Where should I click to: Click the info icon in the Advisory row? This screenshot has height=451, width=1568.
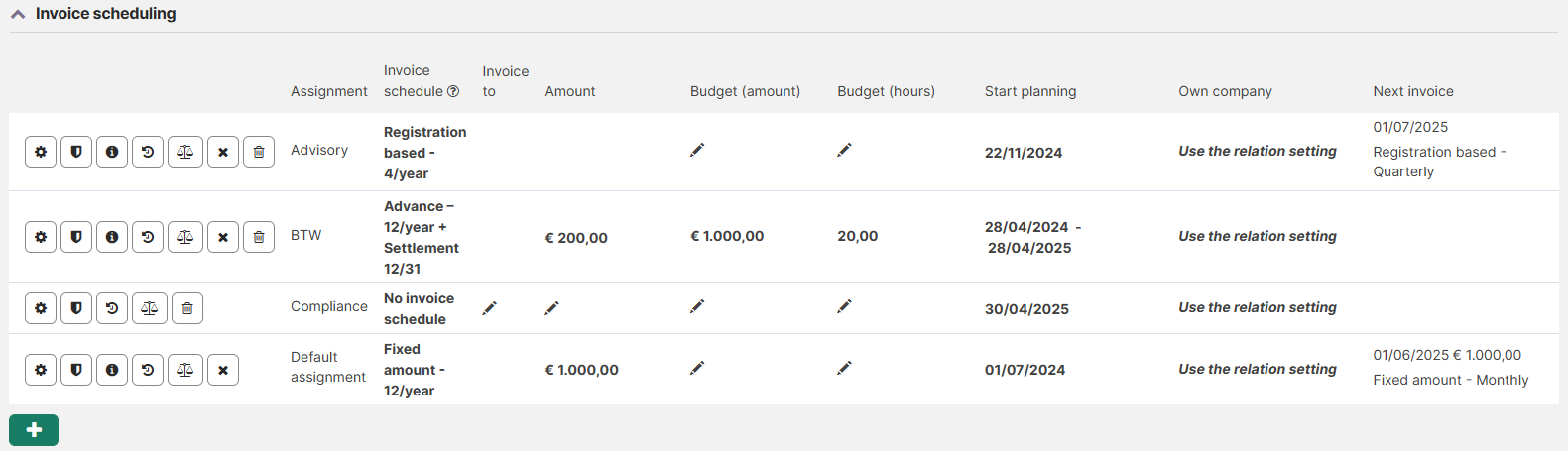(112, 152)
